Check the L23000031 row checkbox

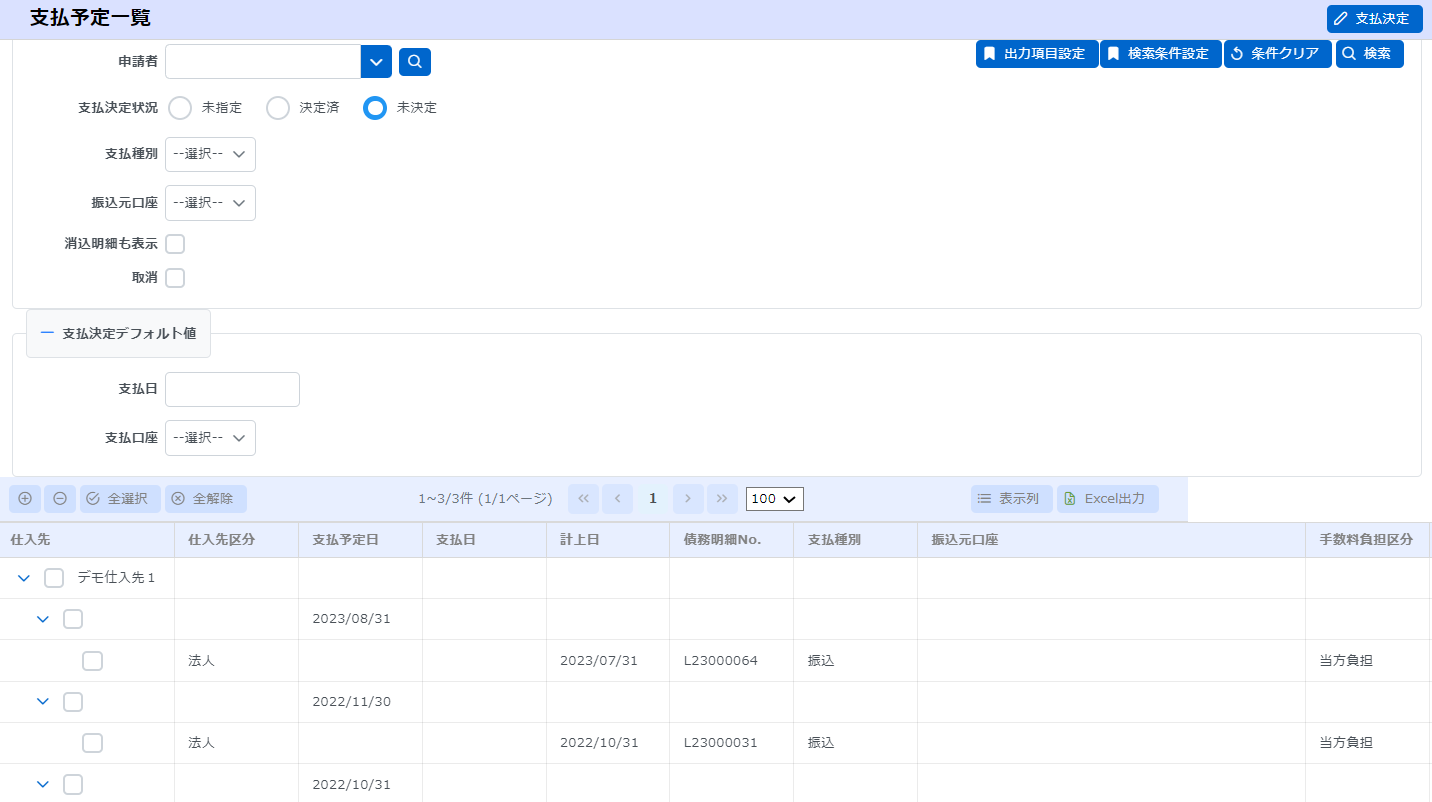[x=92, y=743]
